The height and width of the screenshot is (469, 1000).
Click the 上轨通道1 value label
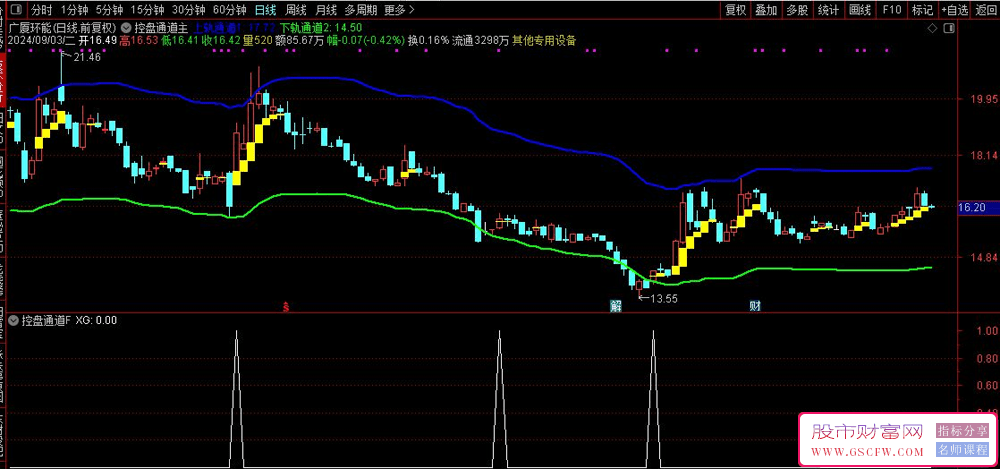point(235,27)
